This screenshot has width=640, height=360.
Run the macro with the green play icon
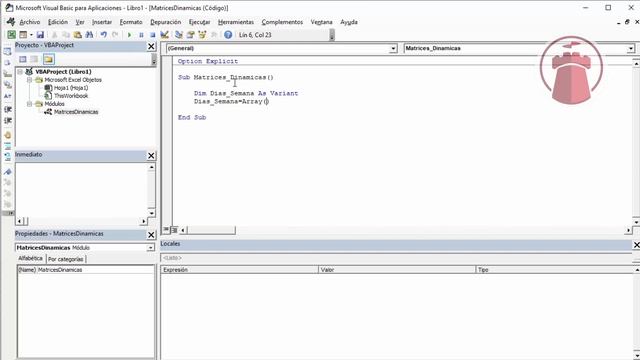[x=129, y=35]
